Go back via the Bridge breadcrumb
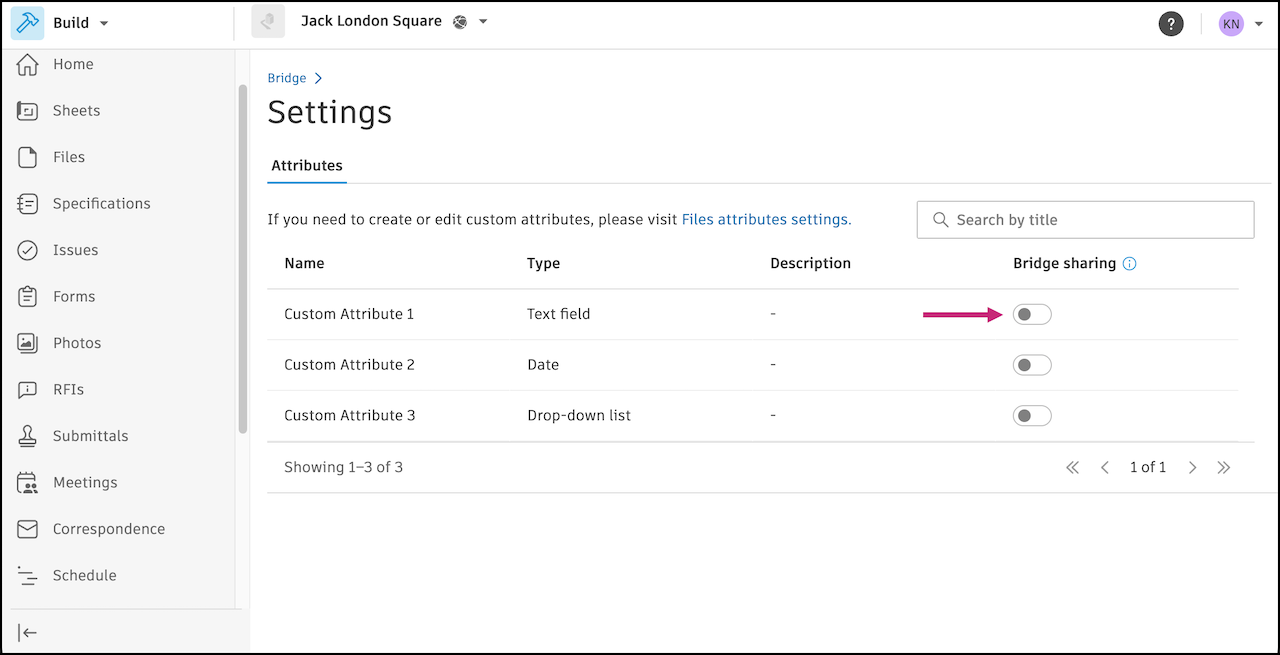 [x=287, y=78]
